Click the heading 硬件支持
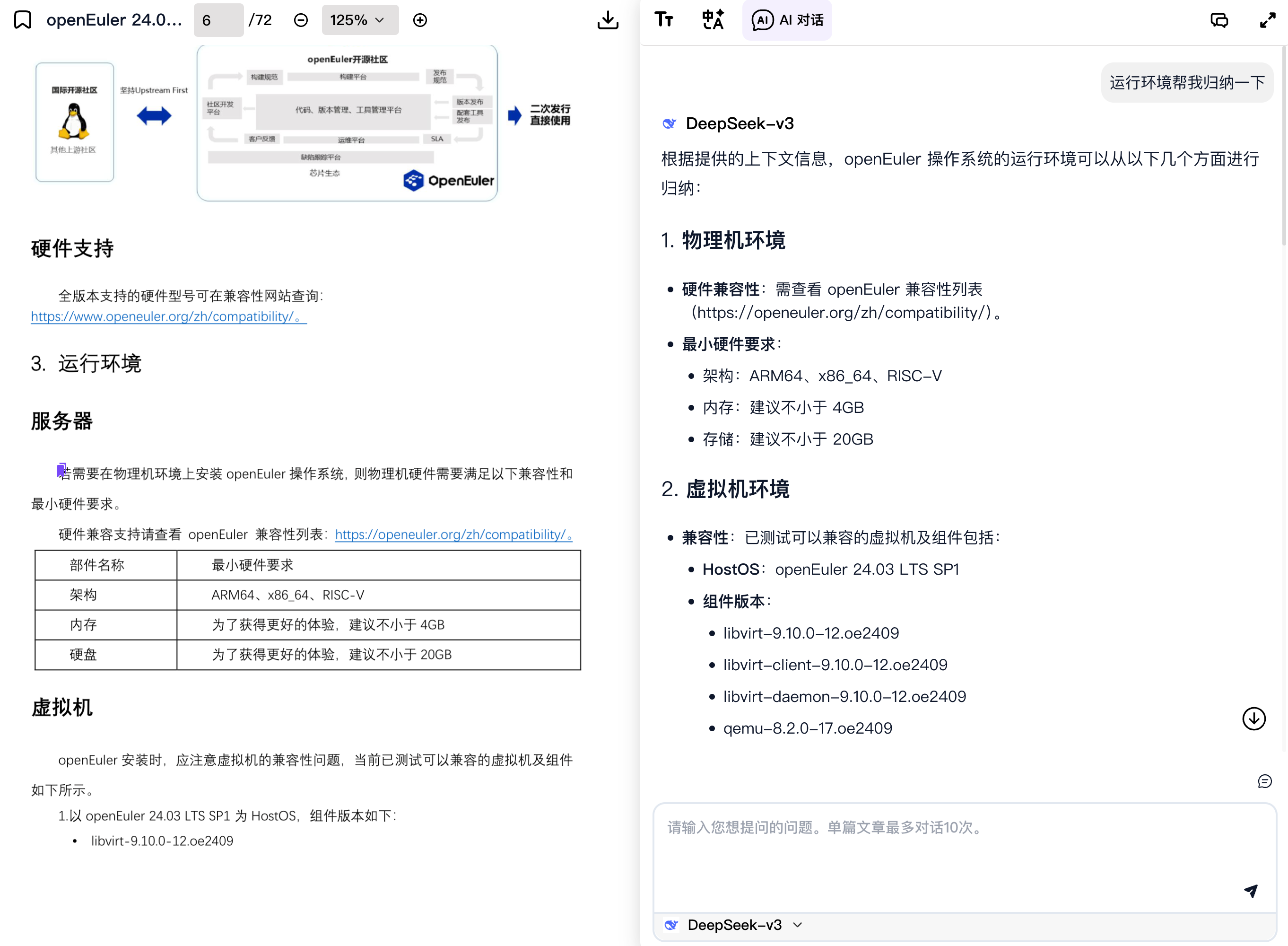Screen dimensions: 1288x946 (73, 248)
